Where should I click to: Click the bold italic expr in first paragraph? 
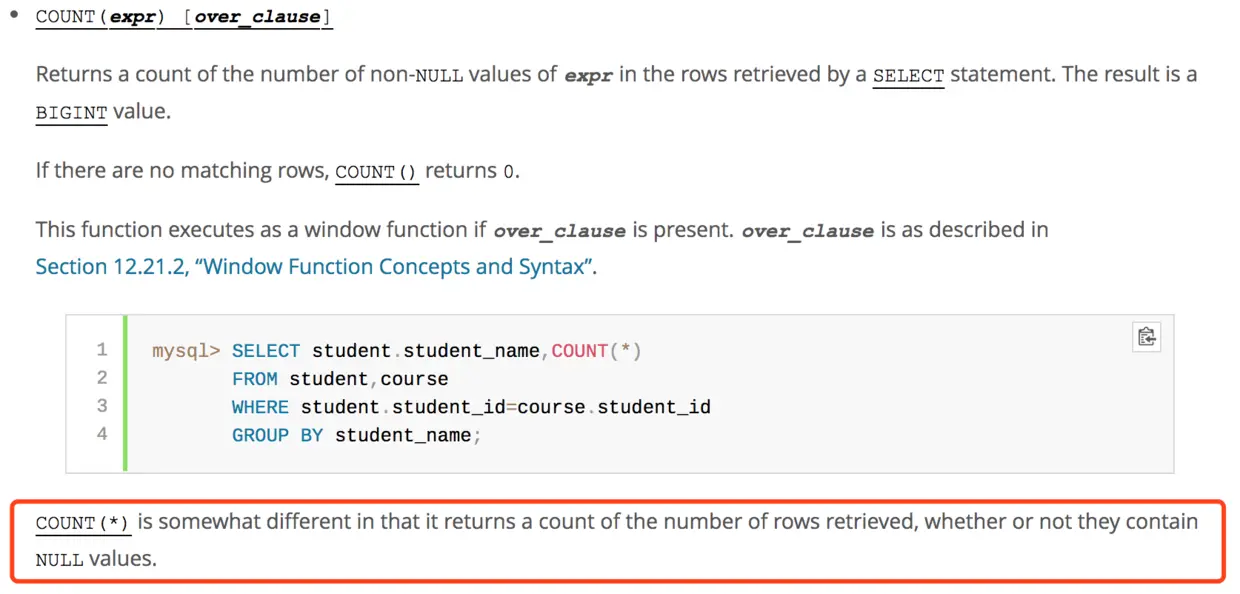(x=588, y=76)
